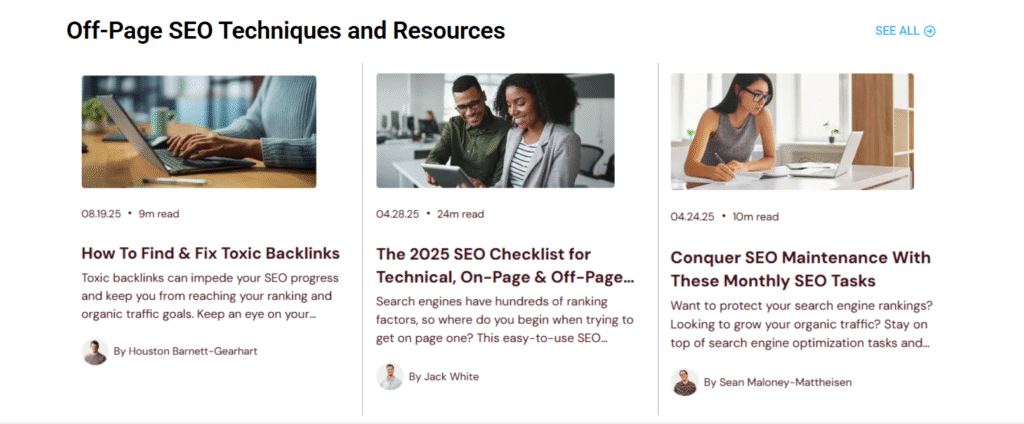Open the laptop typing article thumbnail
Viewport: 1024px width, 424px height.
[x=199, y=131]
